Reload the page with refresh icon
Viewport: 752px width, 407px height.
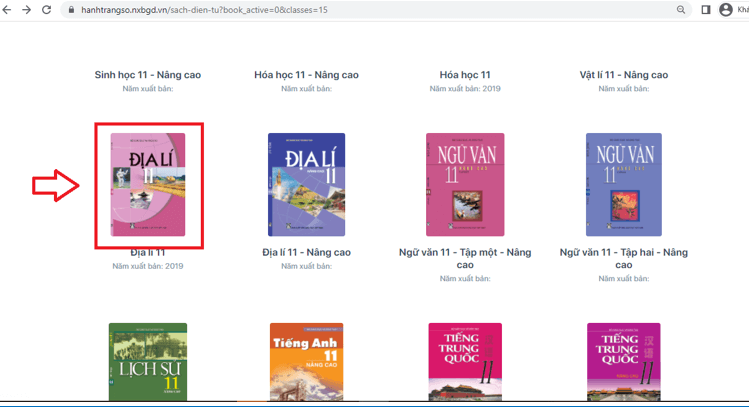point(46,10)
